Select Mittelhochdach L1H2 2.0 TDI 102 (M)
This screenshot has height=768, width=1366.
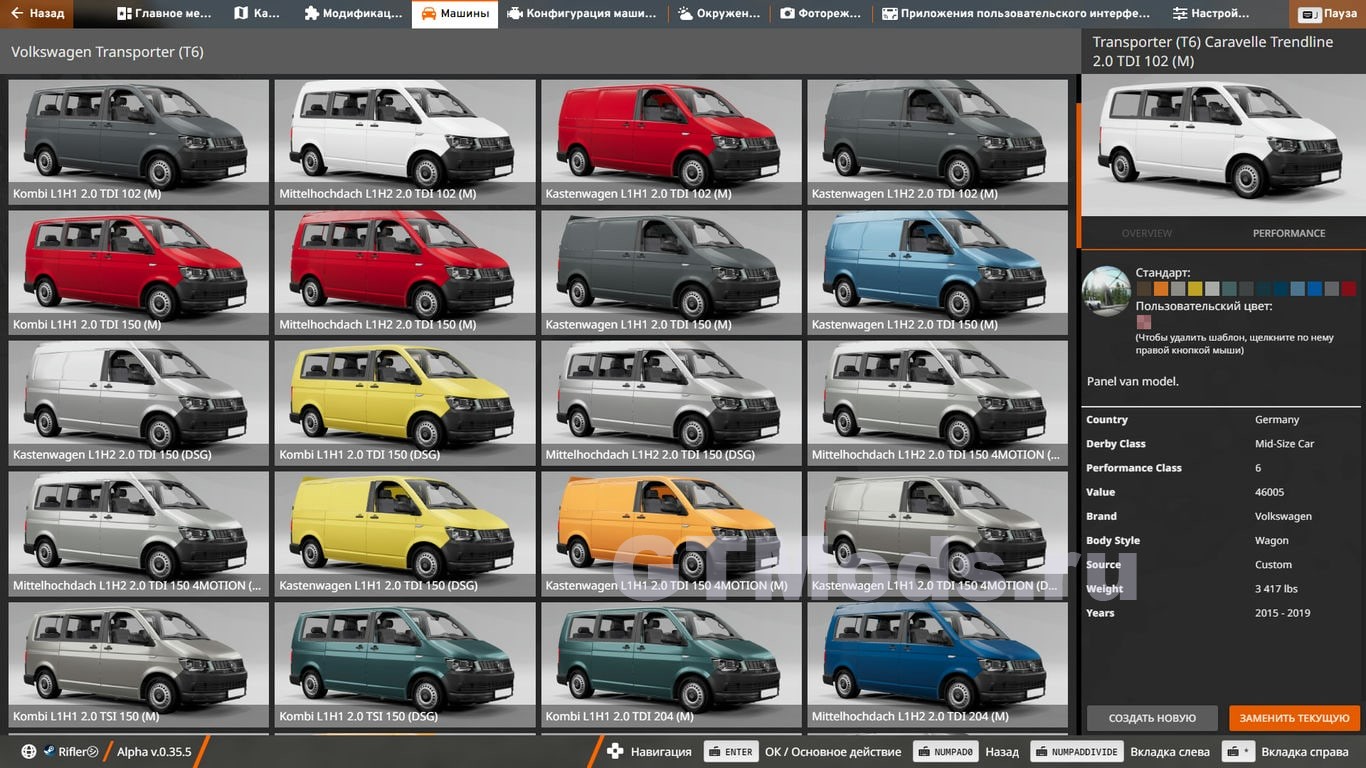[x=405, y=142]
